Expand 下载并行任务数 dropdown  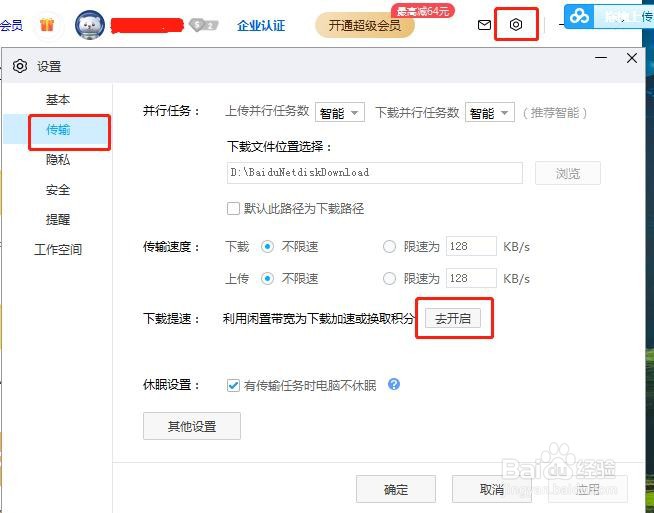click(490, 112)
